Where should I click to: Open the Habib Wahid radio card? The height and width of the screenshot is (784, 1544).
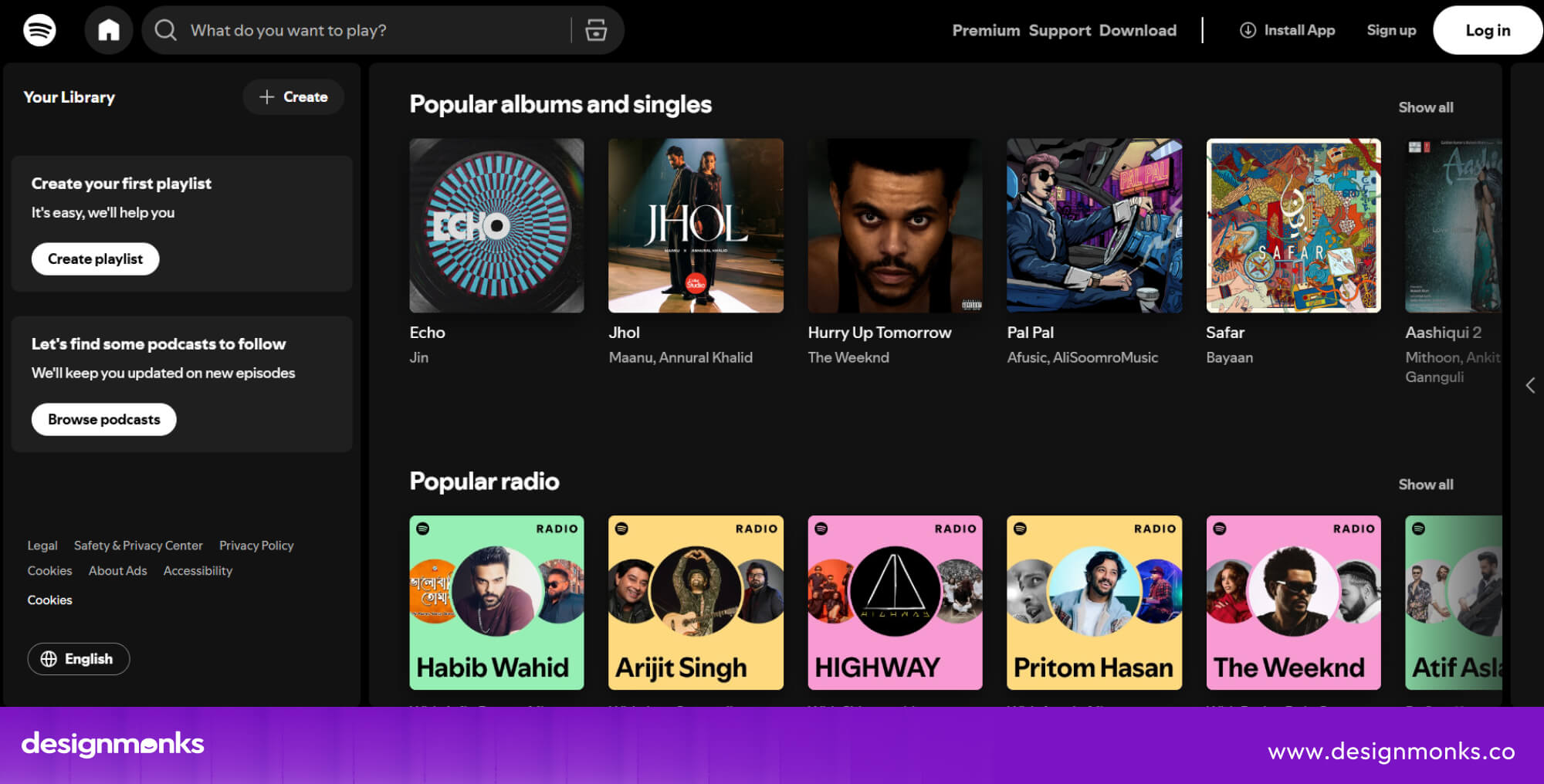pyautogui.click(x=496, y=603)
